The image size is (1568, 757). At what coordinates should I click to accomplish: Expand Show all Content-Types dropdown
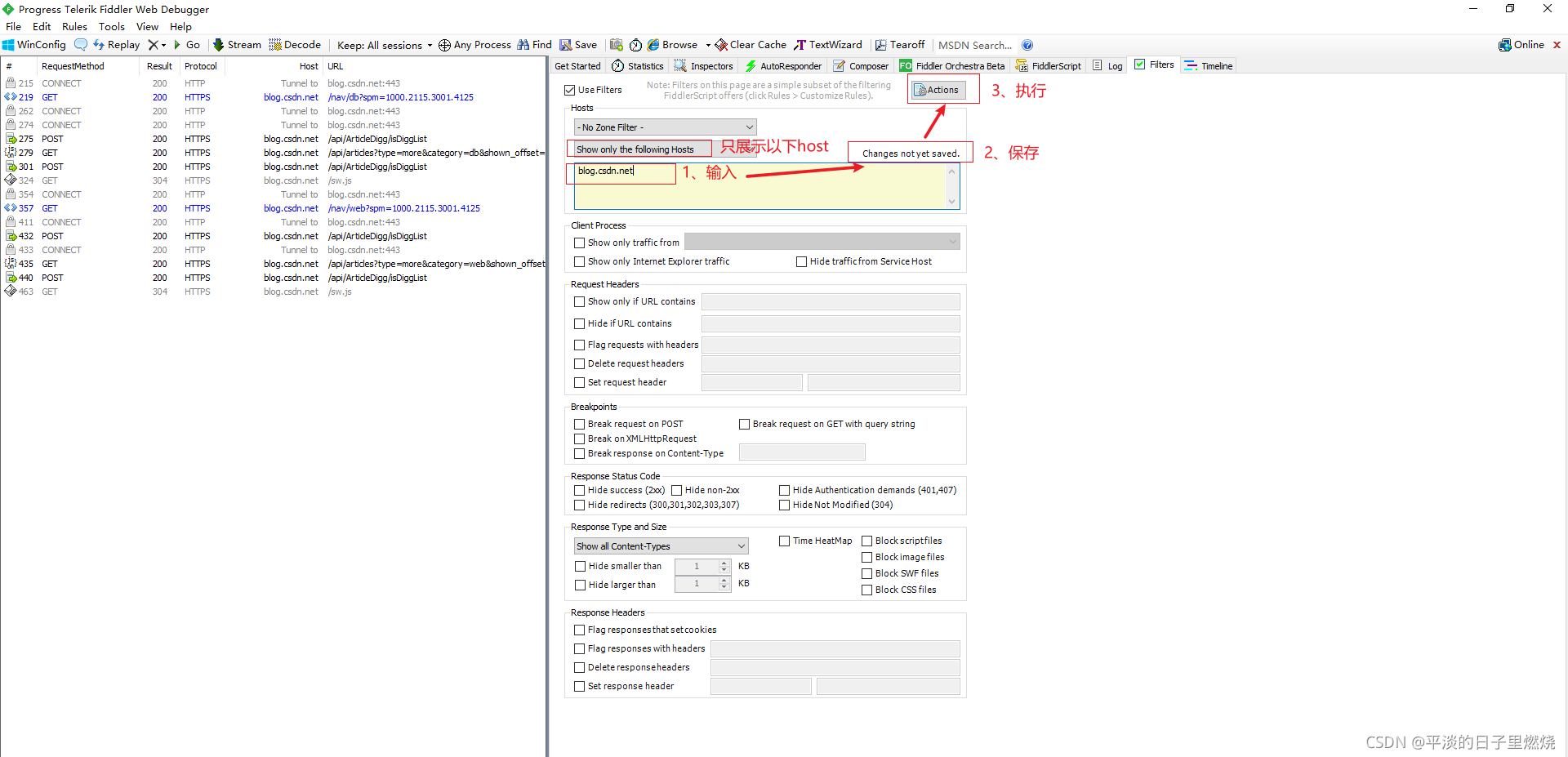[x=661, y=546]
